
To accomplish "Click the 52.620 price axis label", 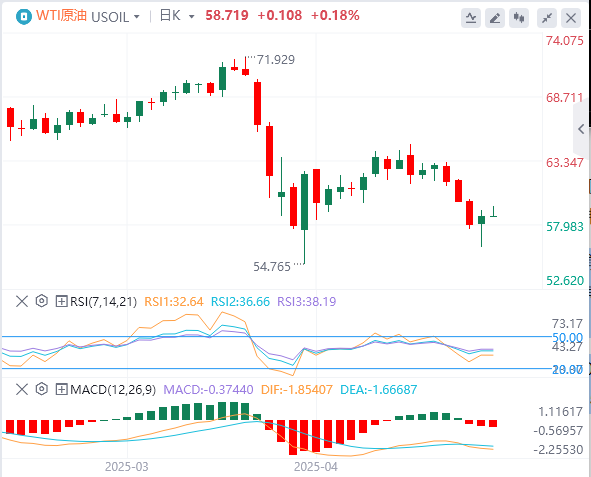I will click(565, 281).
